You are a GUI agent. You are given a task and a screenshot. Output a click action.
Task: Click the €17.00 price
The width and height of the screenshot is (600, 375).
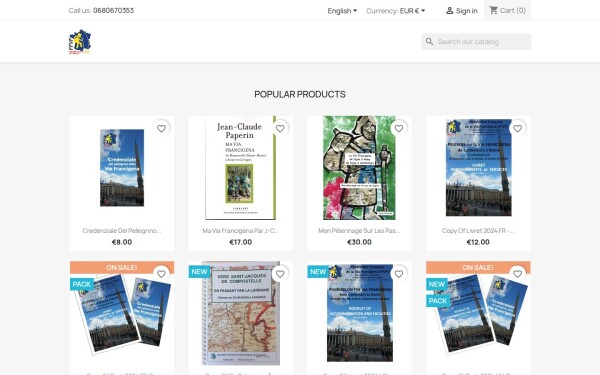(241, 242)
